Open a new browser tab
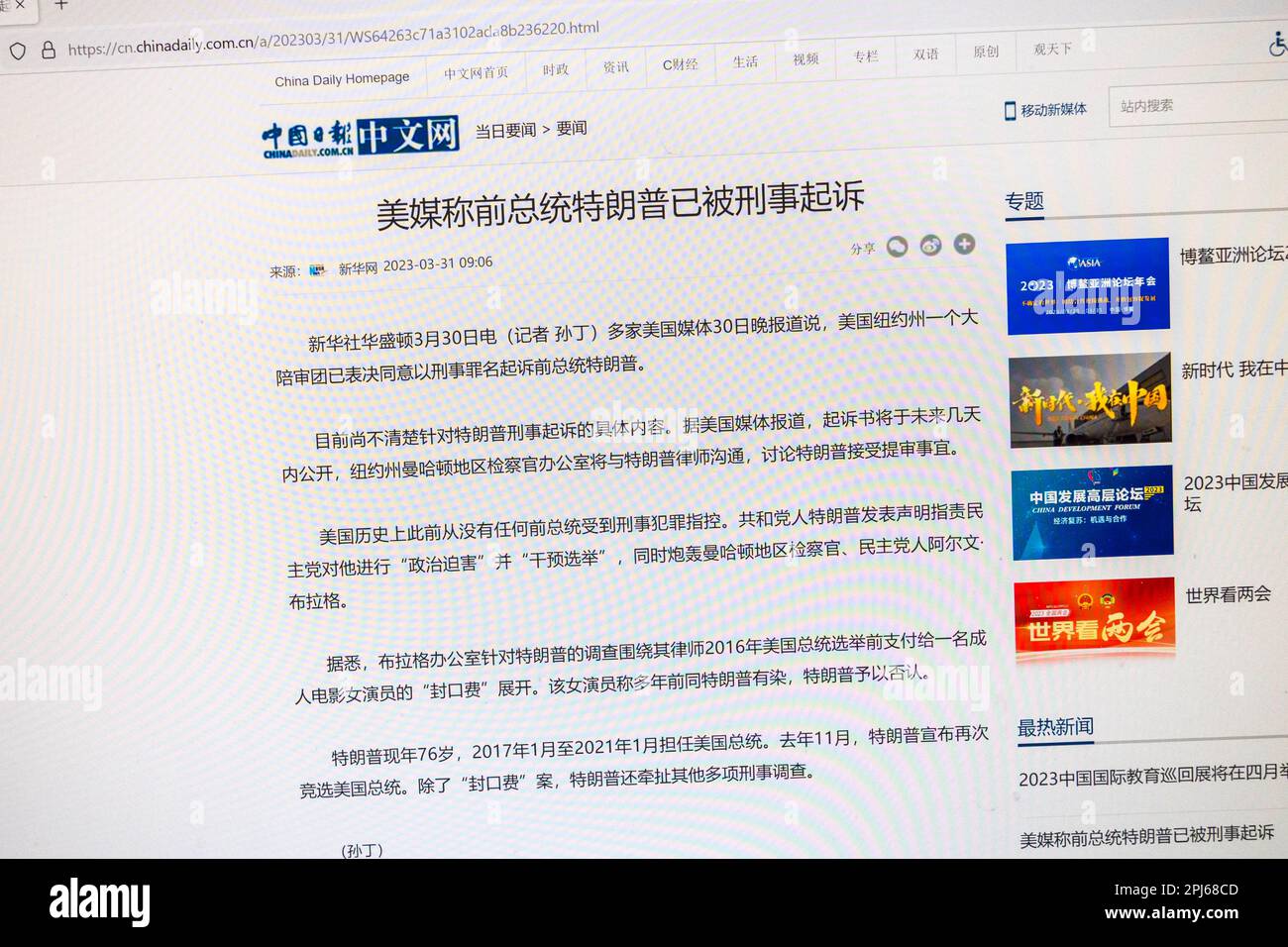The height and width of the screenshot is (947, 1288). [x=61, y=6]
